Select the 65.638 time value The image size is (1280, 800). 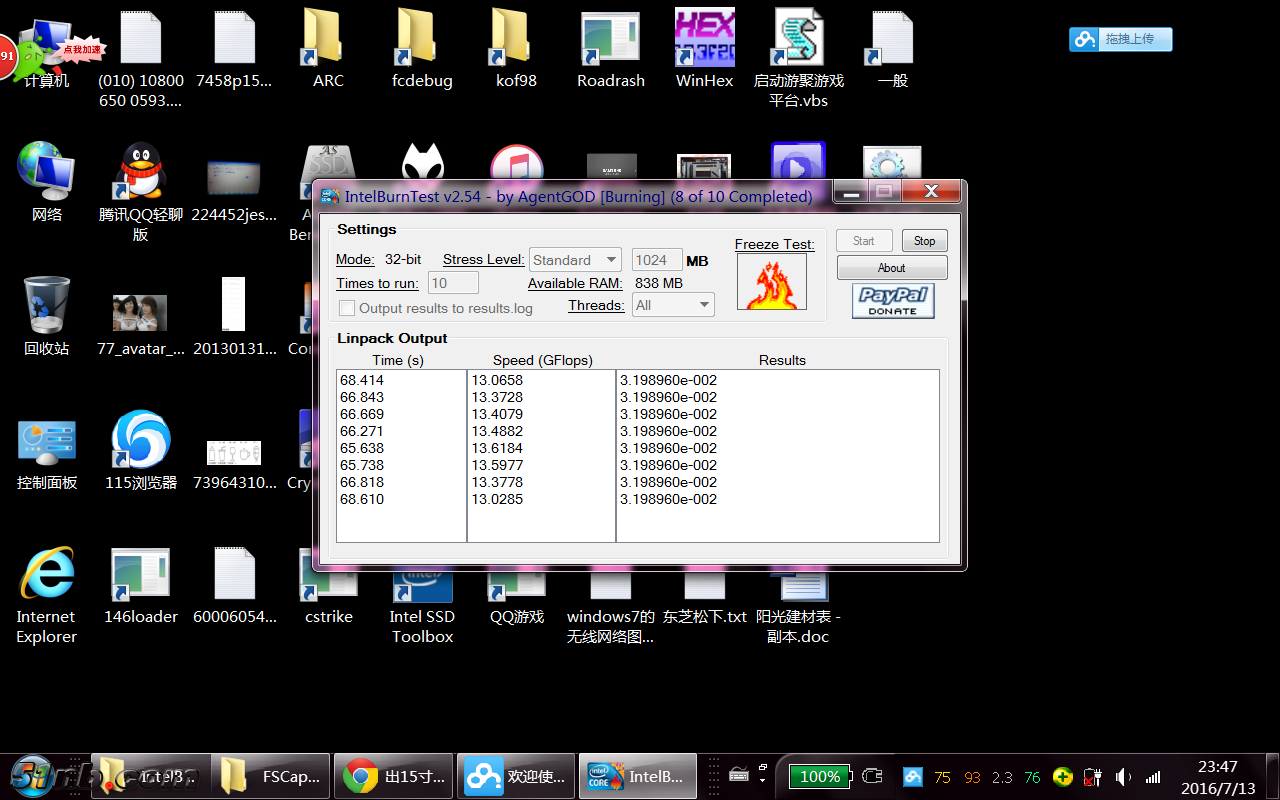coord(362,448)
